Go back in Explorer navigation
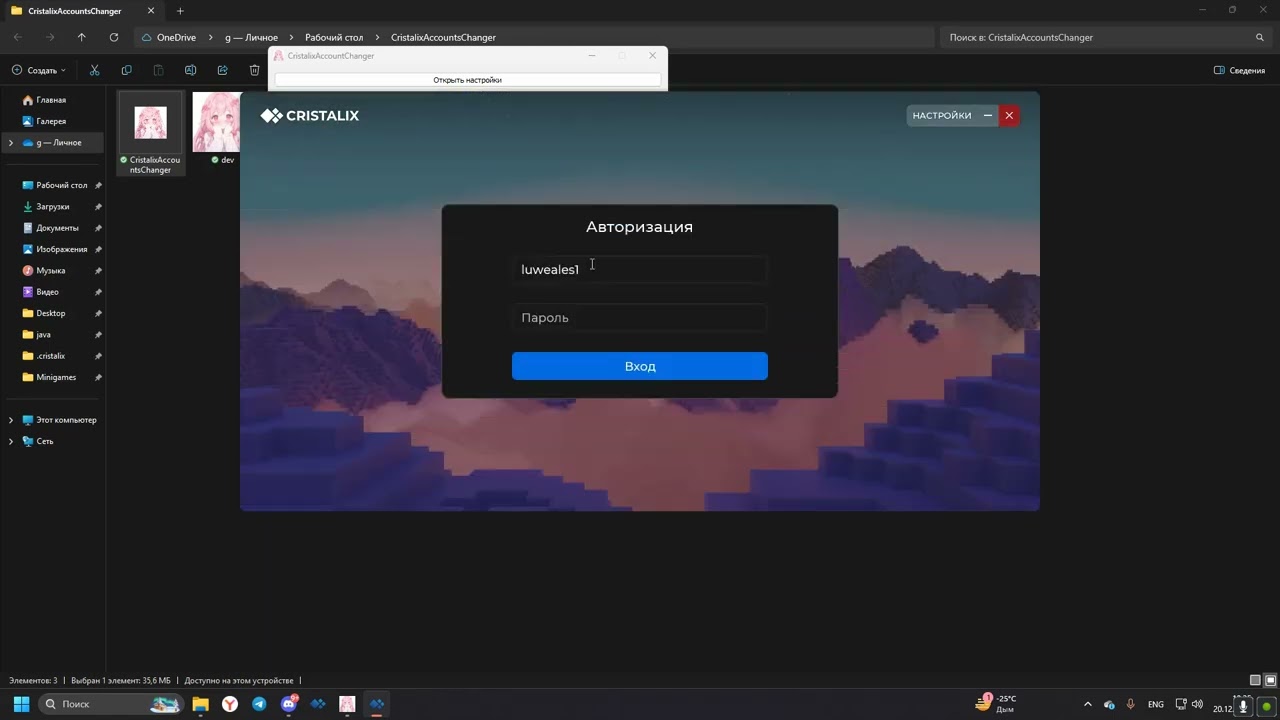Image resolution: width=1280 pixels, height=720 pixels. (18, 37)
